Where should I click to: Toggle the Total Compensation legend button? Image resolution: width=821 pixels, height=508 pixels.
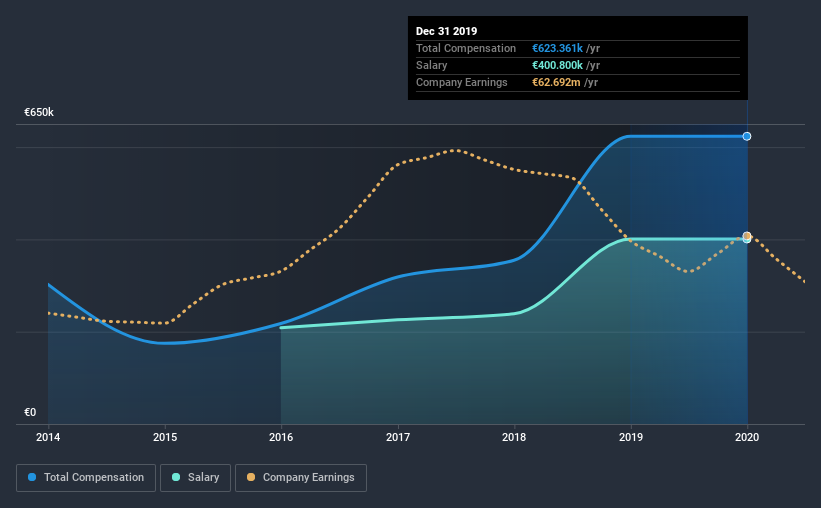pos(86,478)
